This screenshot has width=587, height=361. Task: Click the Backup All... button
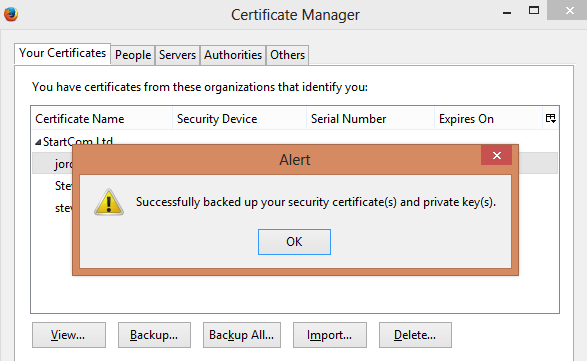coord(242,335)
